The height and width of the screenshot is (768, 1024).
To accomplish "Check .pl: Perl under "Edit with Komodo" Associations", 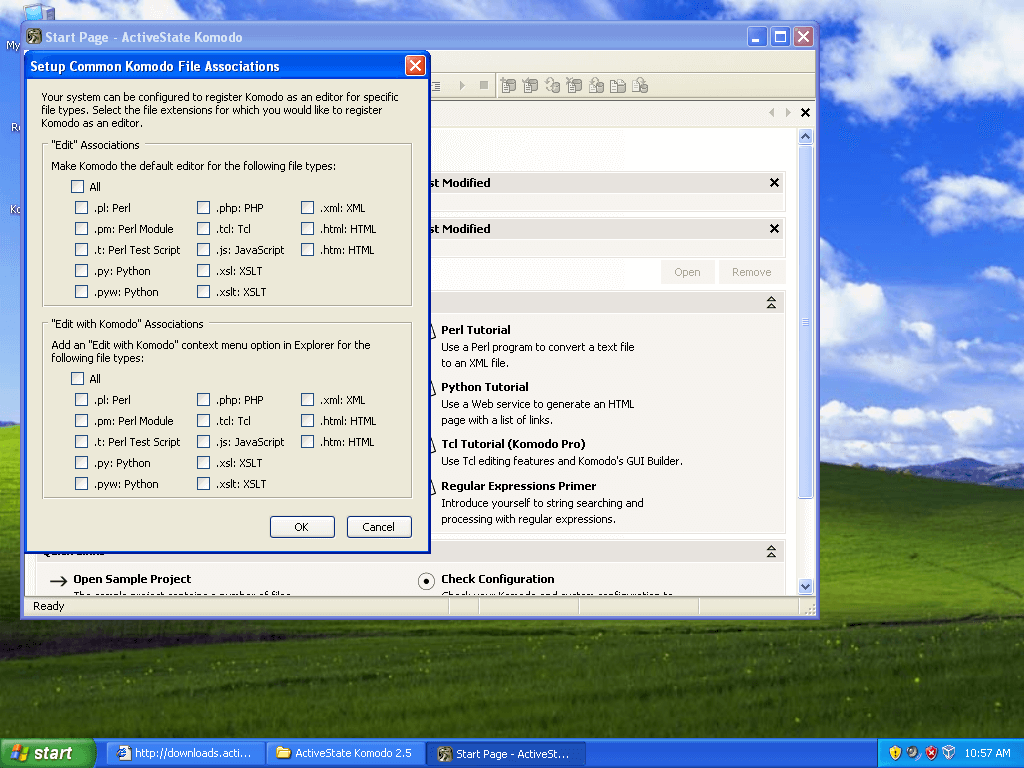I will pos(82,400).
